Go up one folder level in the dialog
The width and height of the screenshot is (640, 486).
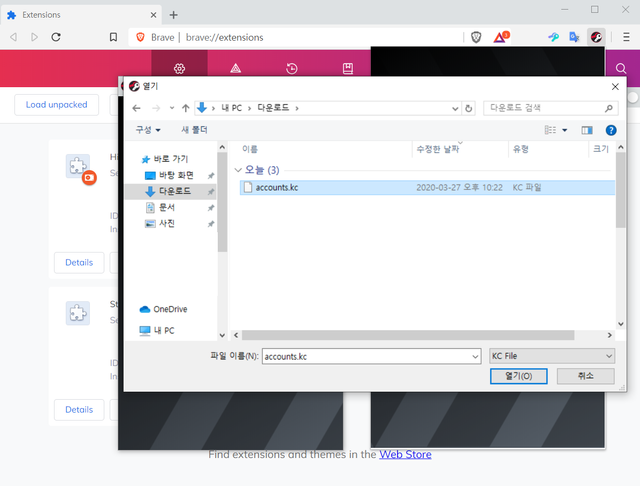click(x=186, y=108)
